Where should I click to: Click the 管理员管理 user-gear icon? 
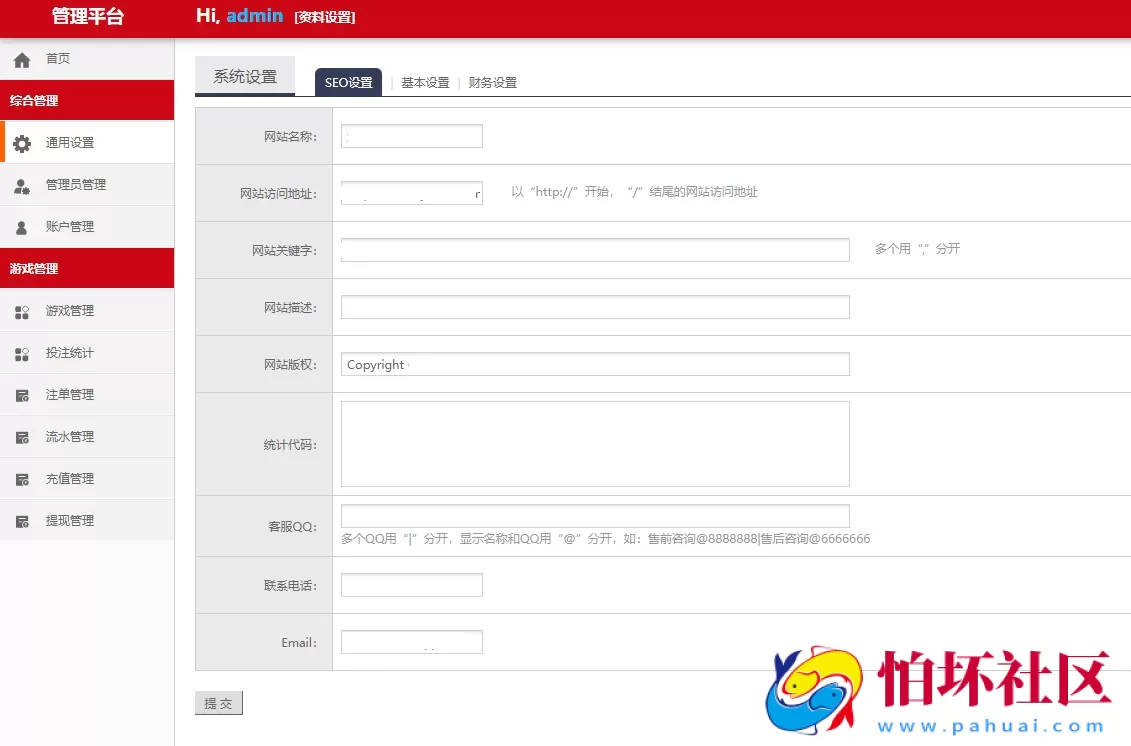(x=22, y=186)
